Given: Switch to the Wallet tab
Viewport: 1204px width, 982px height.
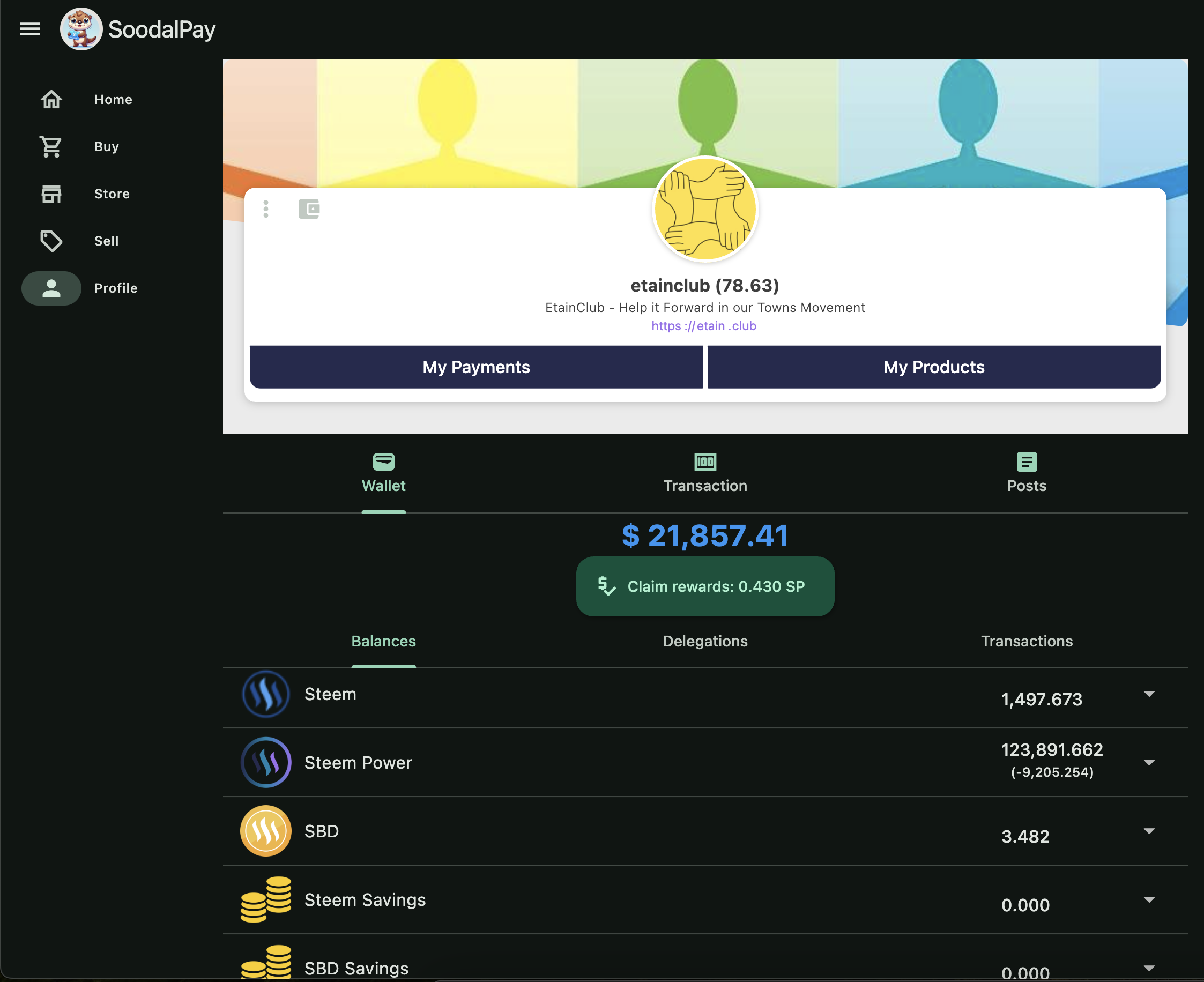Looking at the screenshot, I should (x=384, y=473).
